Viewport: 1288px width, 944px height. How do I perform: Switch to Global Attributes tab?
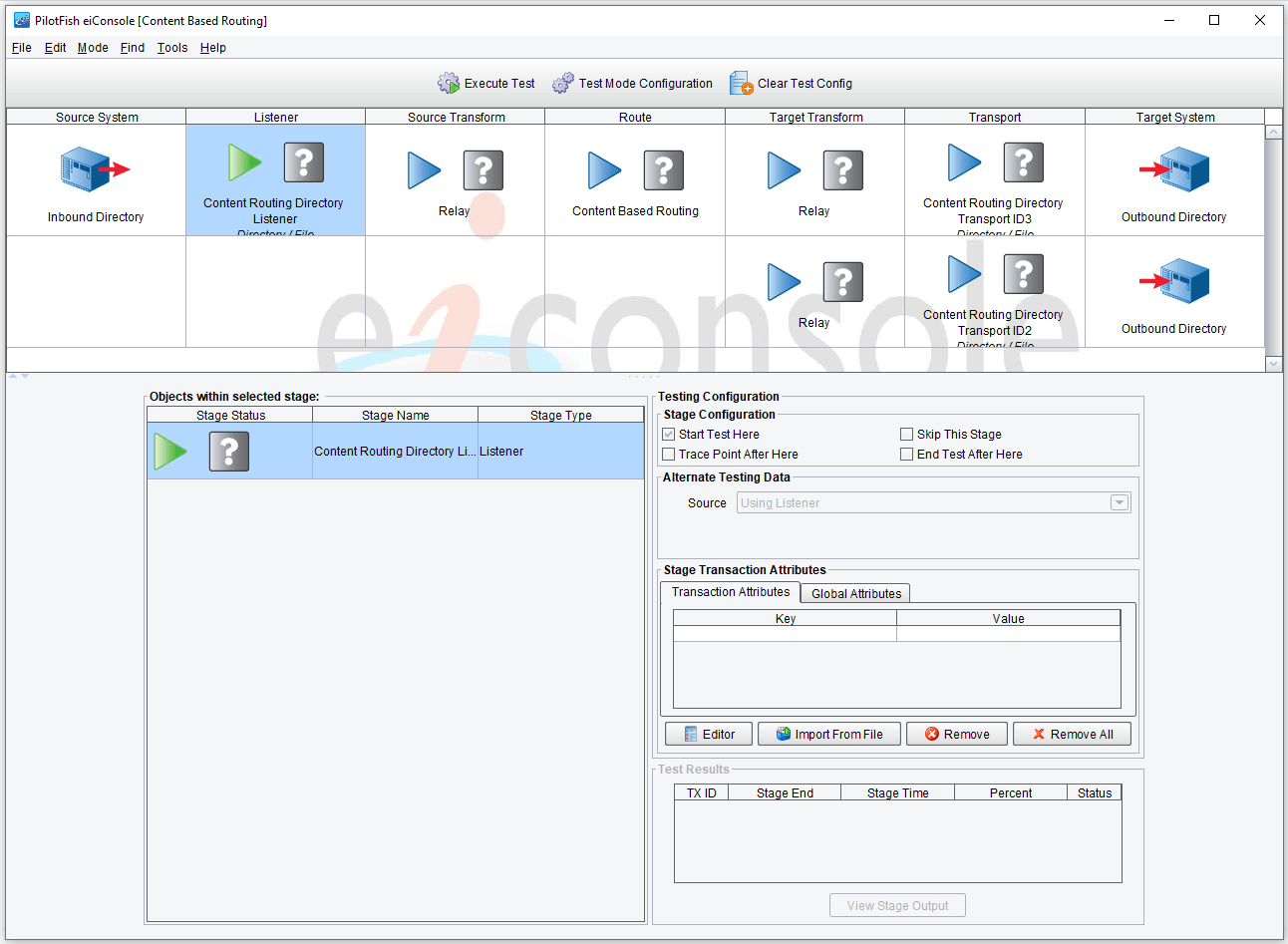pos(856,594)
